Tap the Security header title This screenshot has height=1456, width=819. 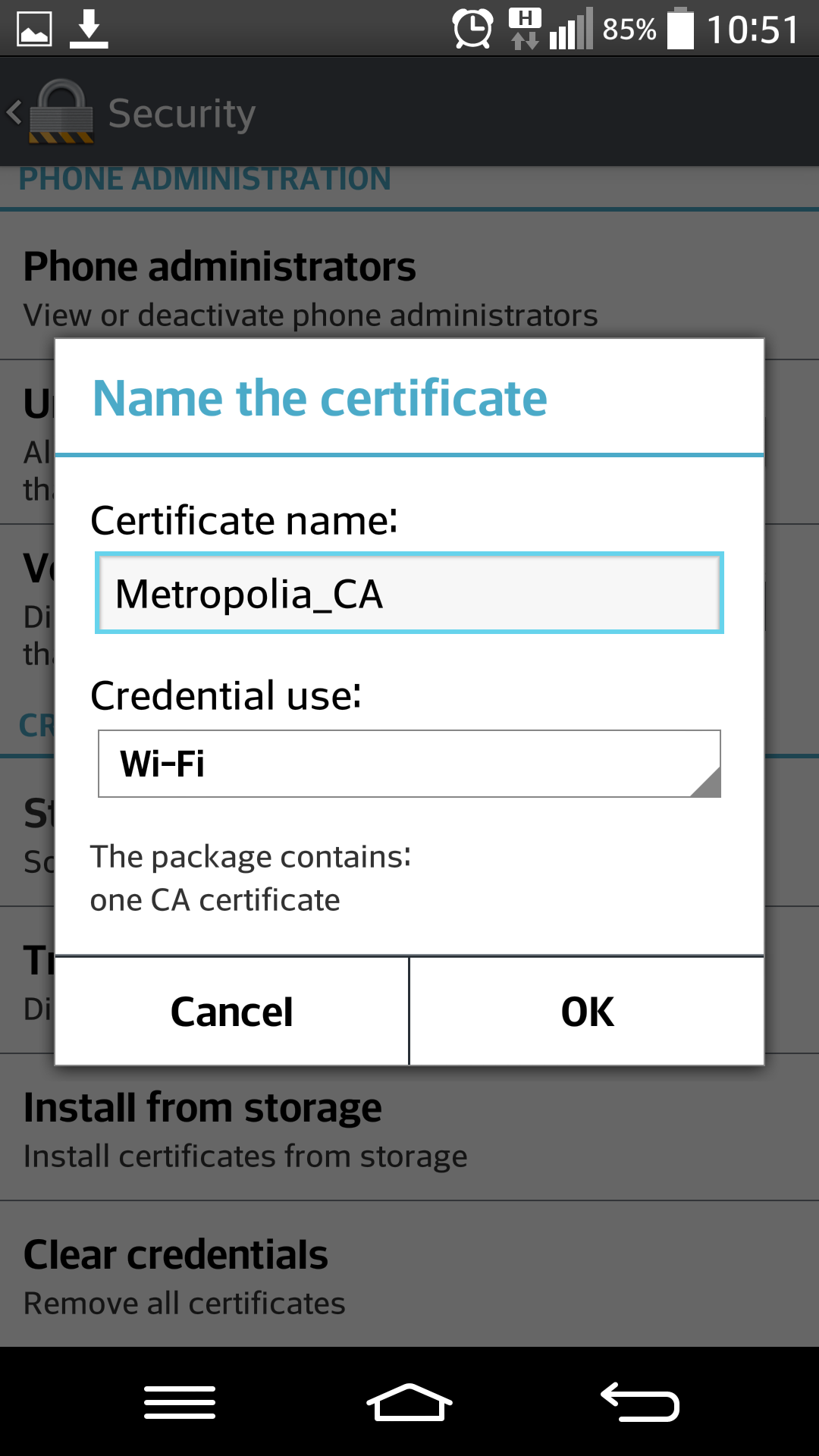click(182, 114)
